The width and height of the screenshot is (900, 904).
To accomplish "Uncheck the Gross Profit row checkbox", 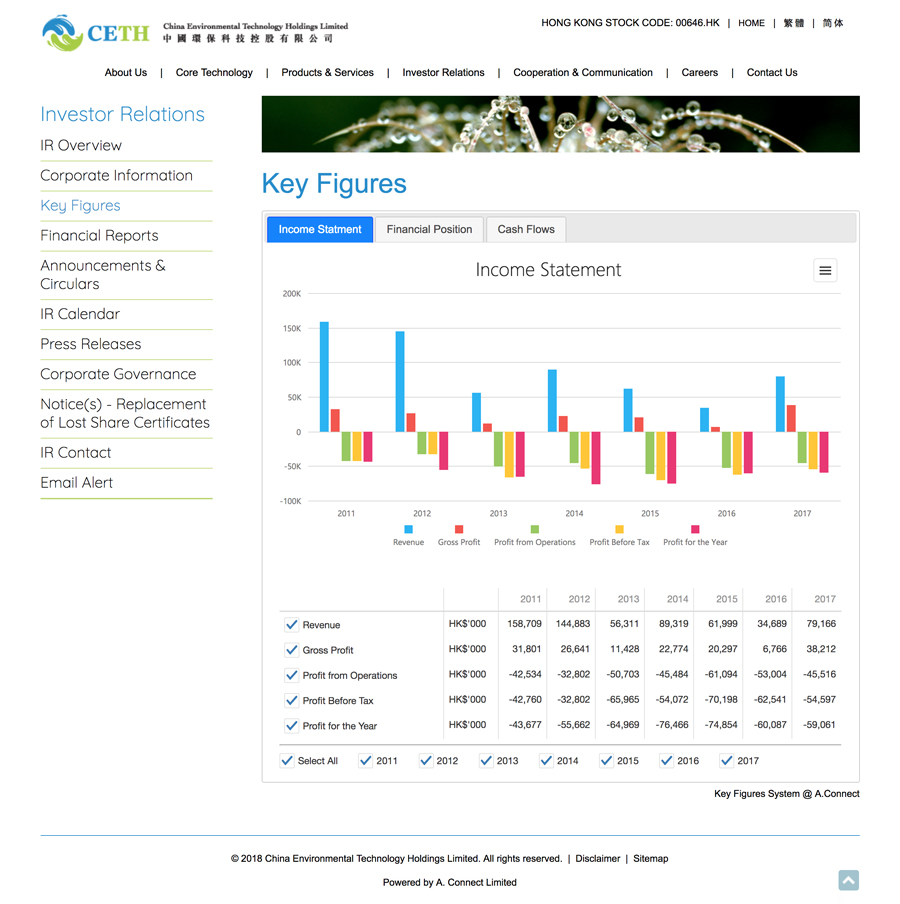I will pos(292,650).
